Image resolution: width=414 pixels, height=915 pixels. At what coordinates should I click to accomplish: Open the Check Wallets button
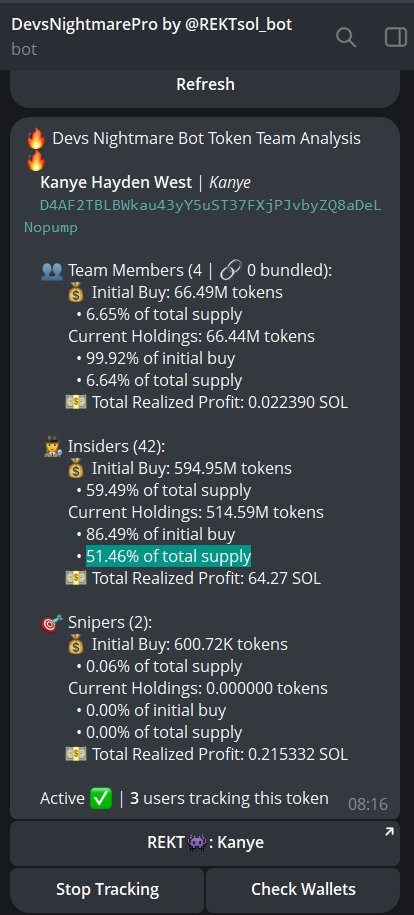(x=303, y=890)
